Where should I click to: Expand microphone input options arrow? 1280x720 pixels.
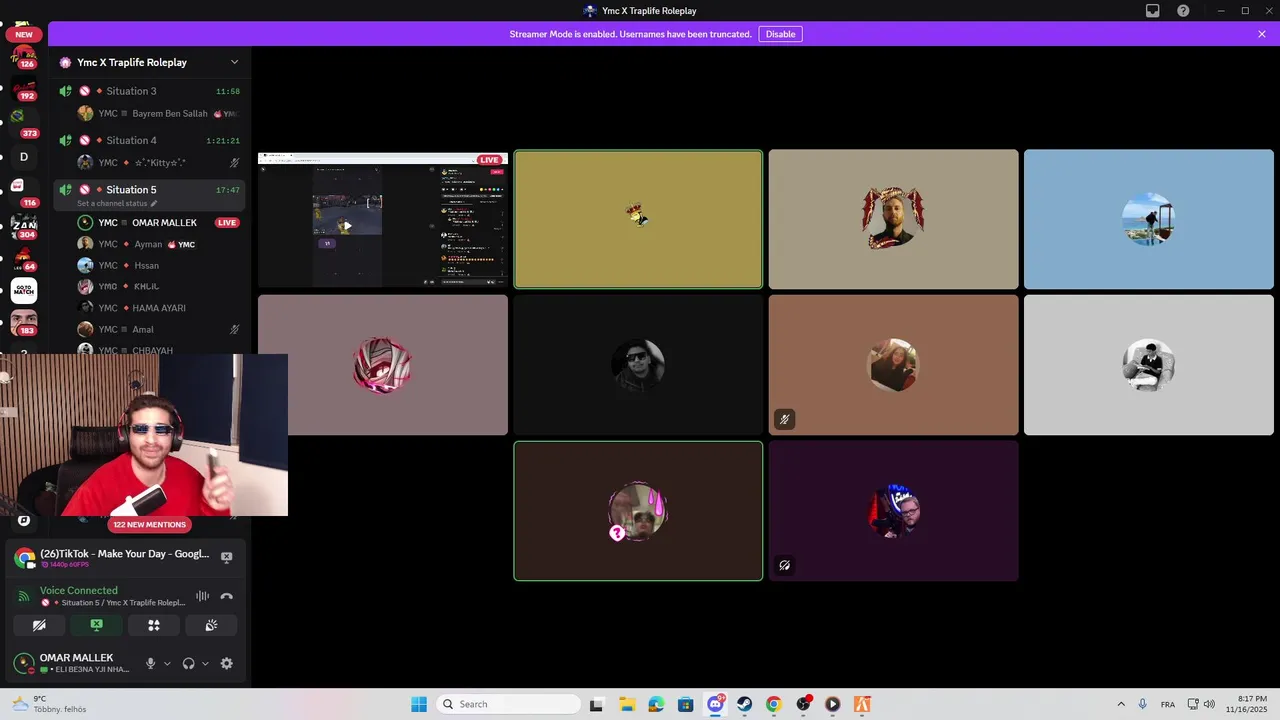click(x=167, y=663)
